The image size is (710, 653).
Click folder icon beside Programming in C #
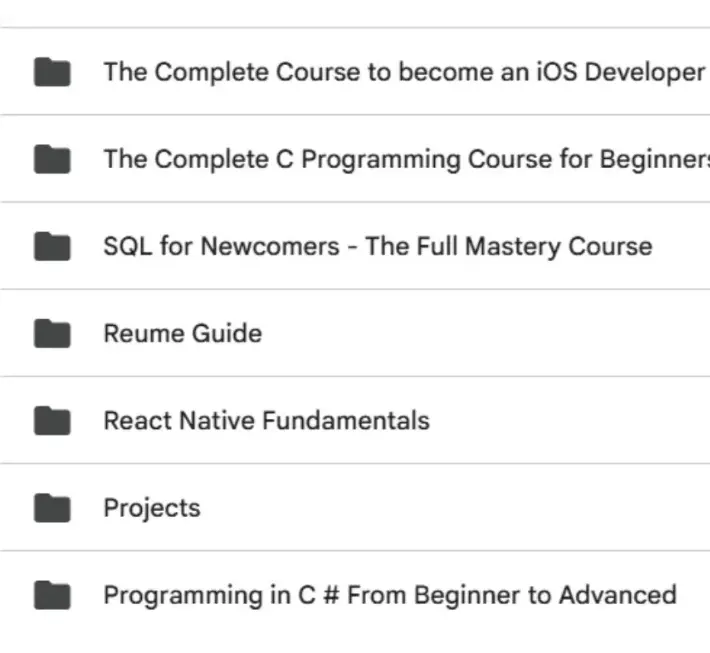pos(52,595)
